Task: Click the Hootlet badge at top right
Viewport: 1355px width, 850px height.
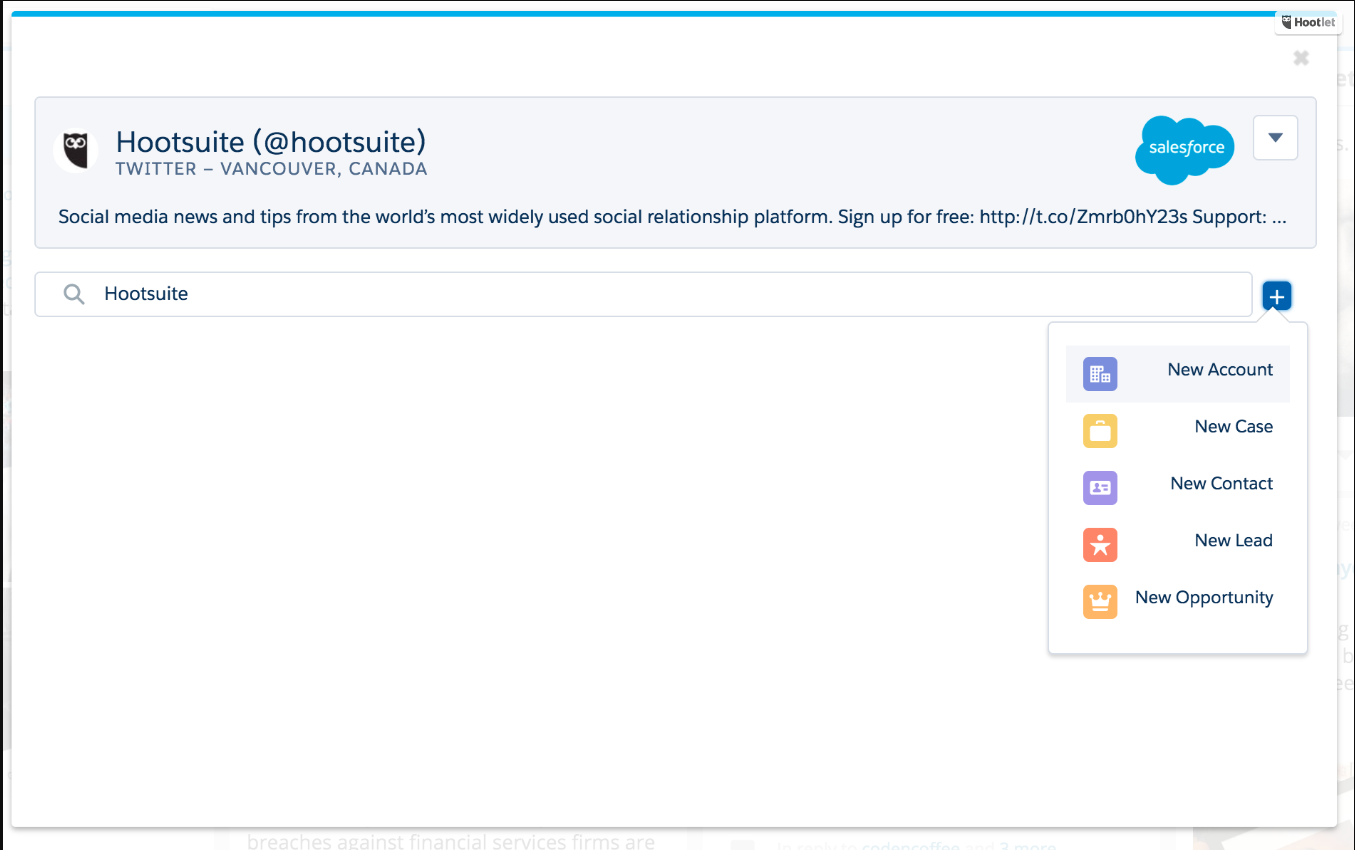Action: coord(1308,22)
